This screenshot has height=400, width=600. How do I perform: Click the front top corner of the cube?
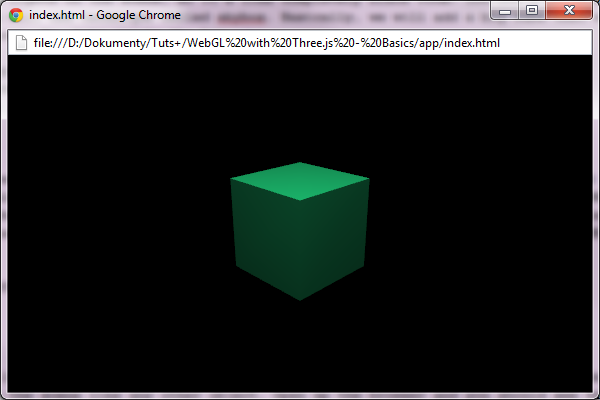pos(299,200)
